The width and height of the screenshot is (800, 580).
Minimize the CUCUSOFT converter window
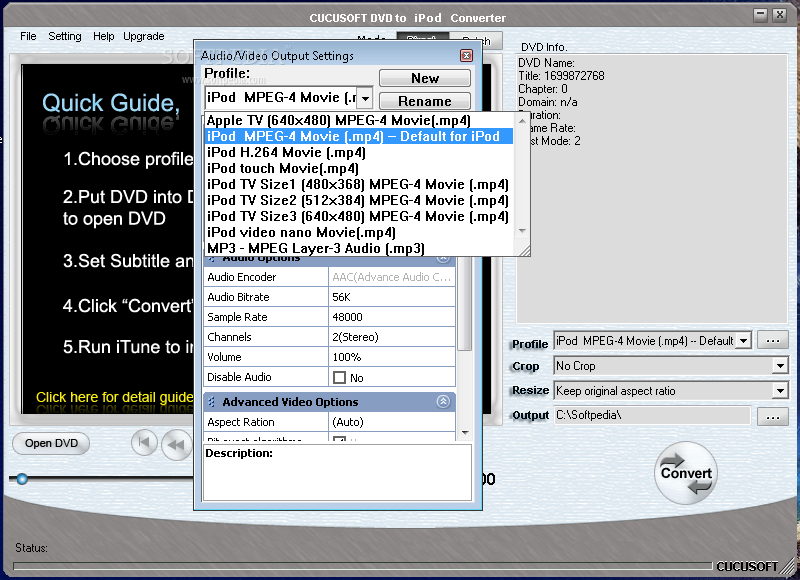tap(761, 15)
